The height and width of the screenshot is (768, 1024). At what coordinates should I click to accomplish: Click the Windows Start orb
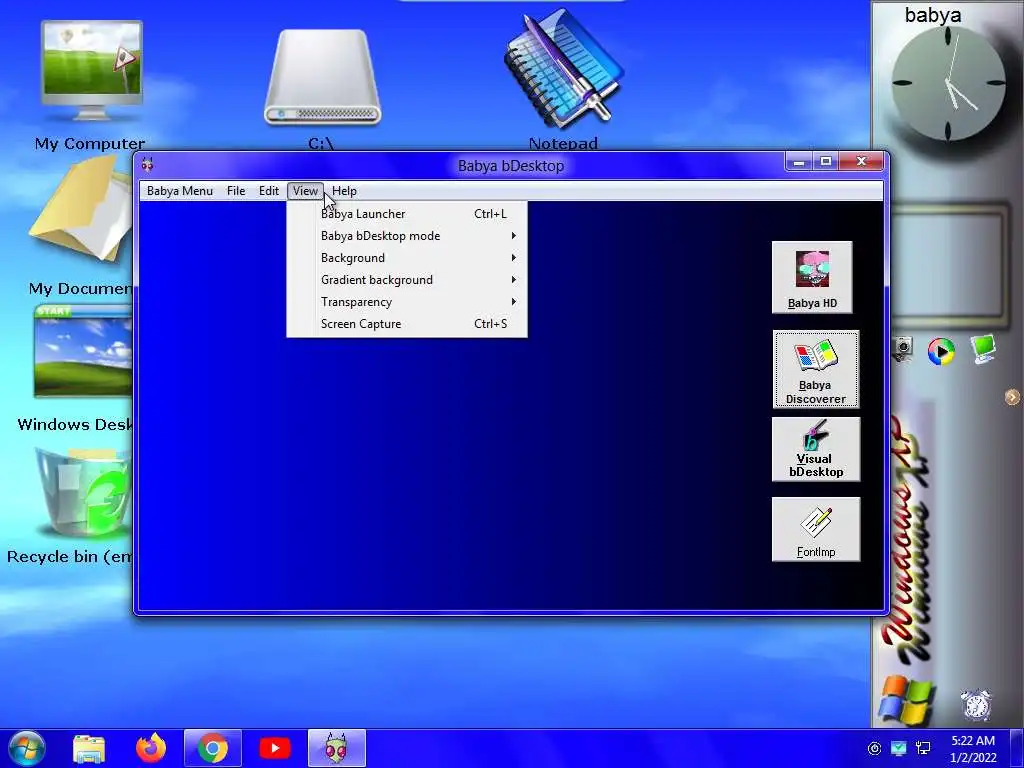click(x=27, y=748)
